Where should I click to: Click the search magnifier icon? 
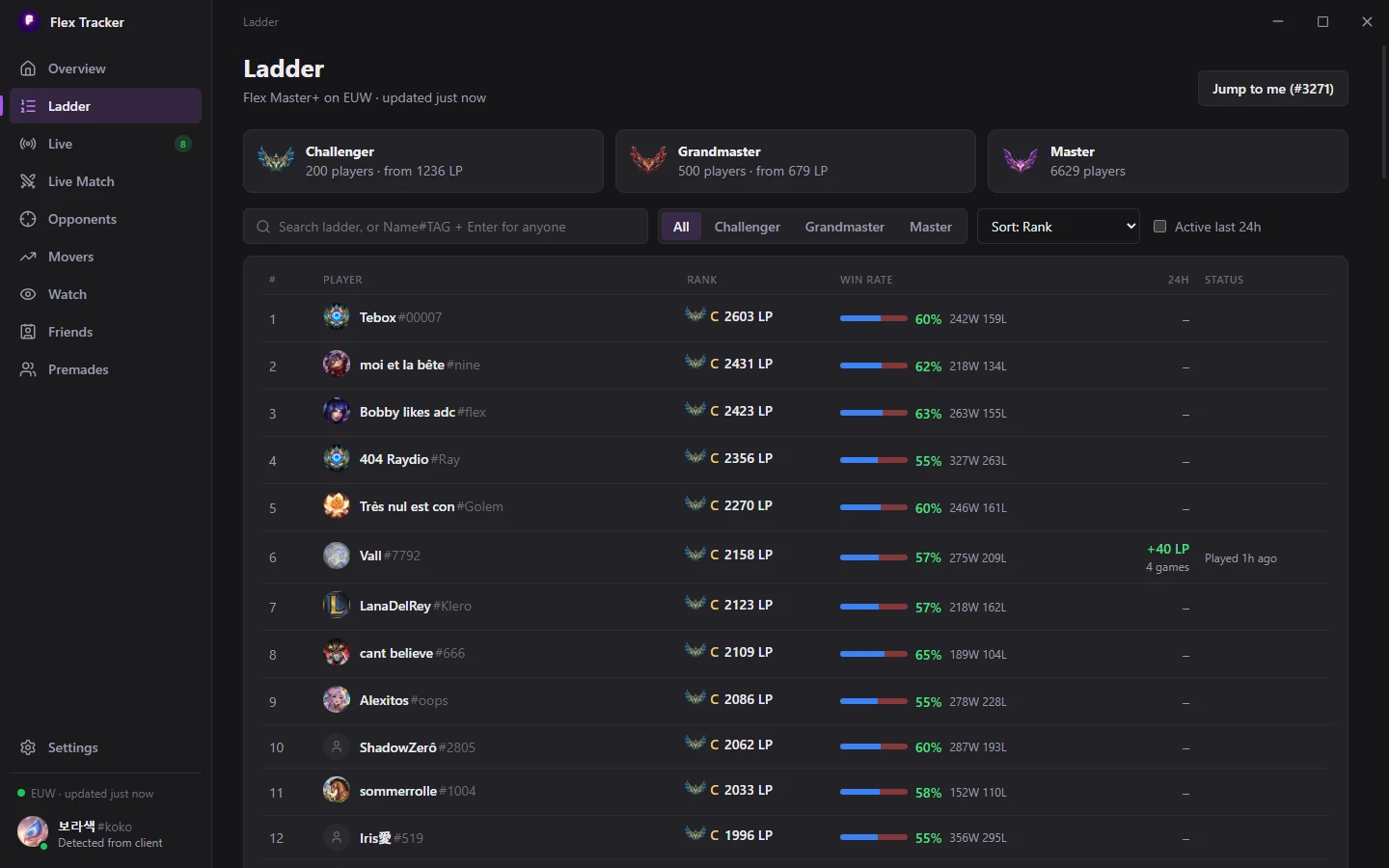coord(263,227)
